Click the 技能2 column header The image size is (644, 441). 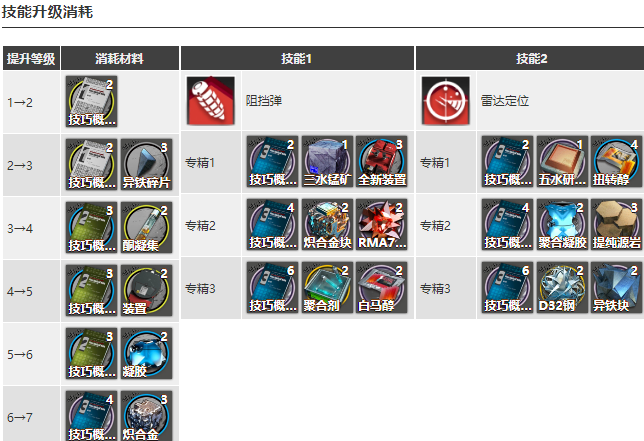pos(530,58)
